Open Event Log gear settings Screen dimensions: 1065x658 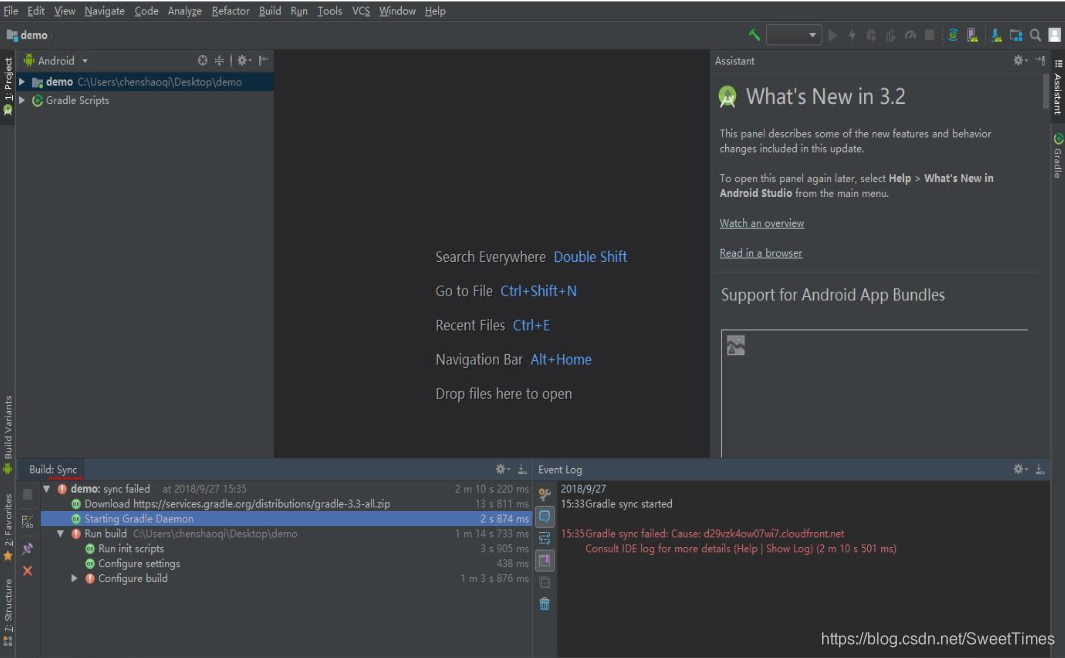tap(1019, 469)
